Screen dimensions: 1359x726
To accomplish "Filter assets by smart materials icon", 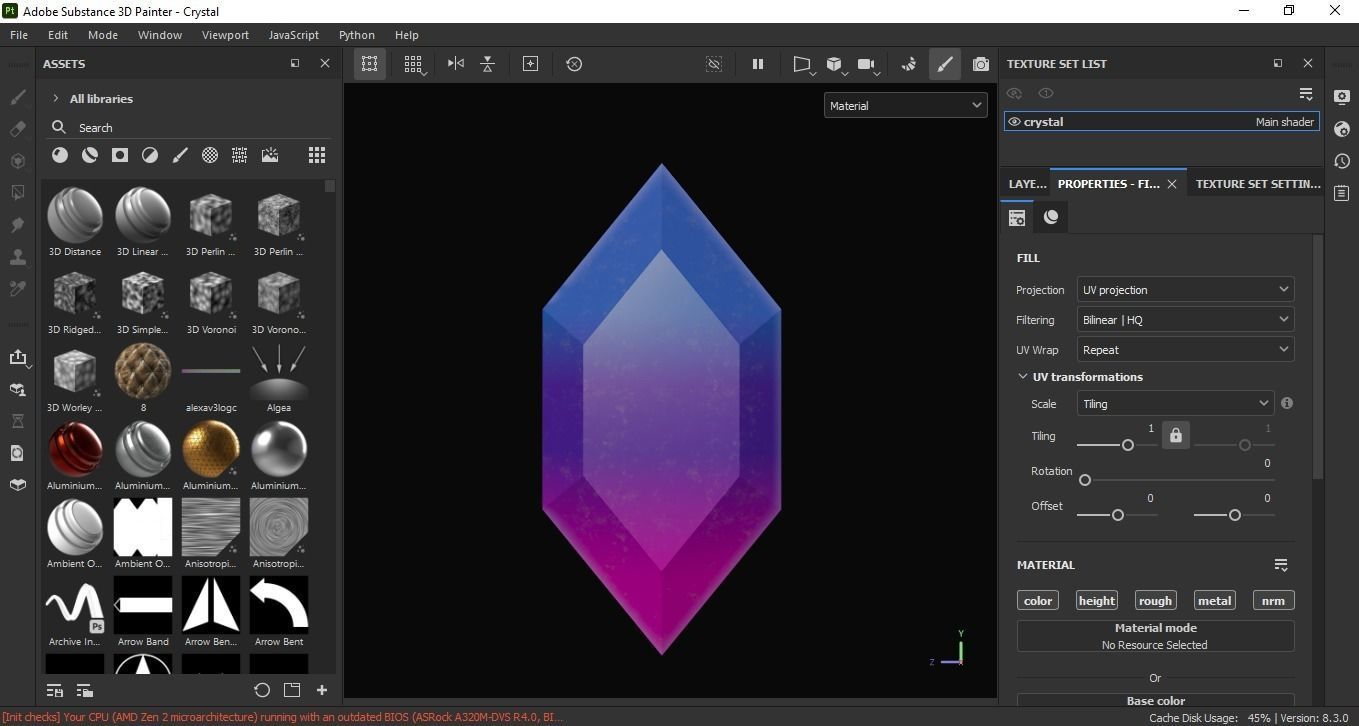I will point(90,155).
